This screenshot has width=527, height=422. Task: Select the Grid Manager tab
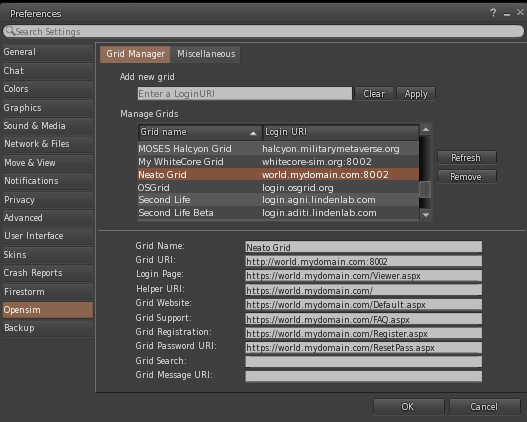click(135, 54)
